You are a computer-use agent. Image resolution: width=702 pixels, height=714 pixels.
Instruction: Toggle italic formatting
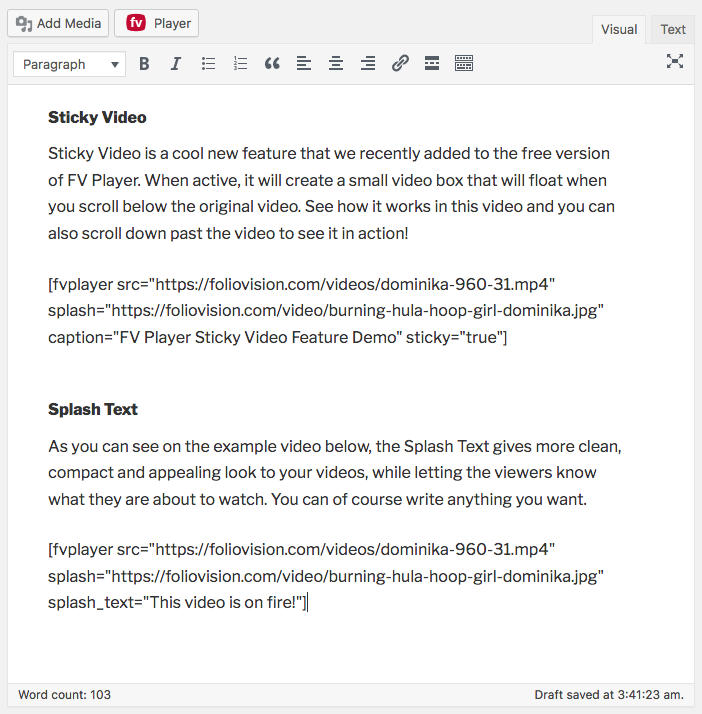point(176,63)
